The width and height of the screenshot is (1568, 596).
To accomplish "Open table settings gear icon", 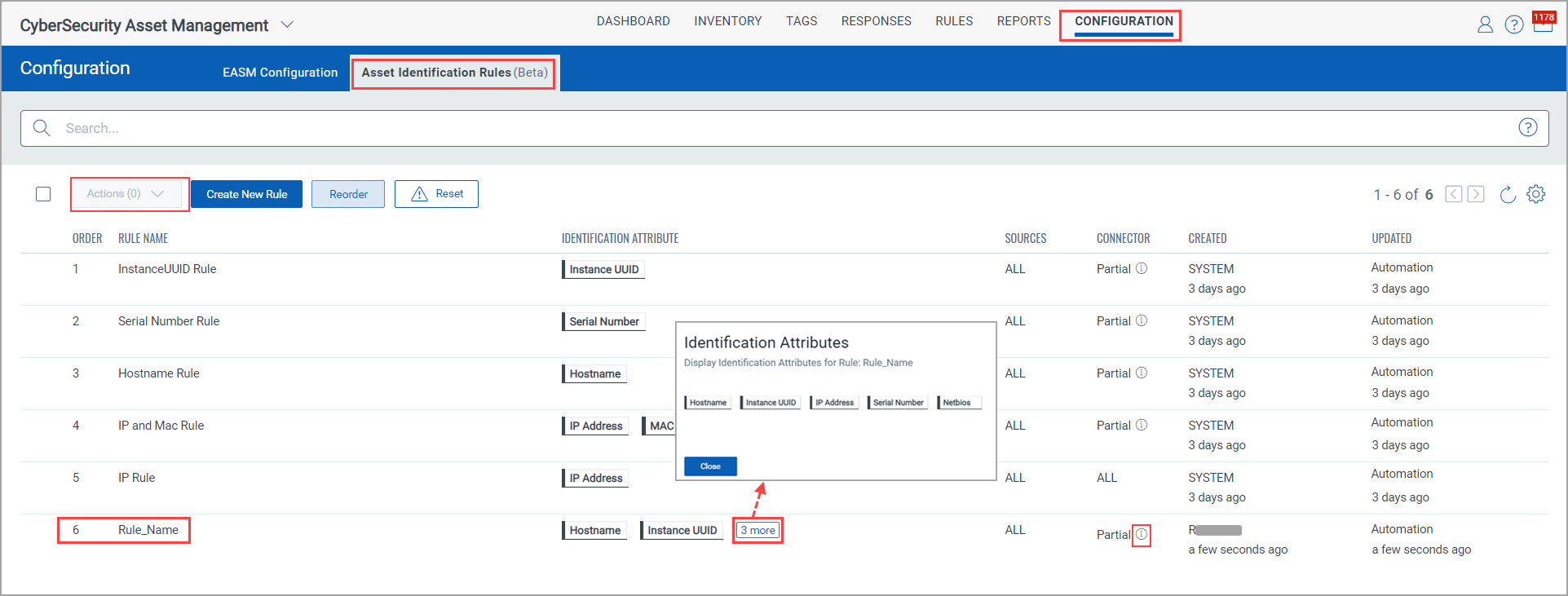I will pos(1536,194).
